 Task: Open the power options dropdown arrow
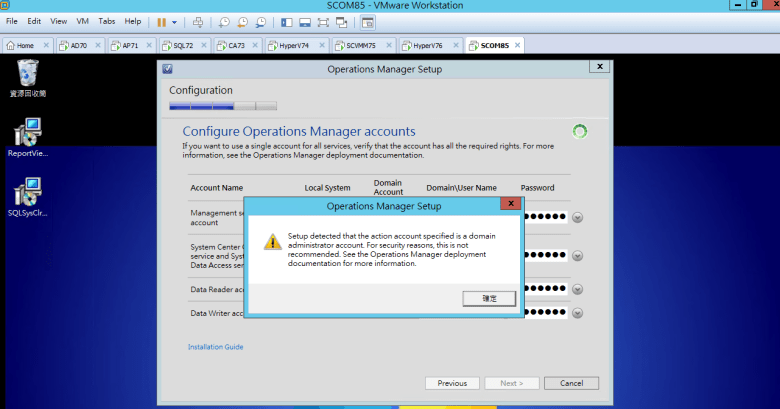(175, 21)
